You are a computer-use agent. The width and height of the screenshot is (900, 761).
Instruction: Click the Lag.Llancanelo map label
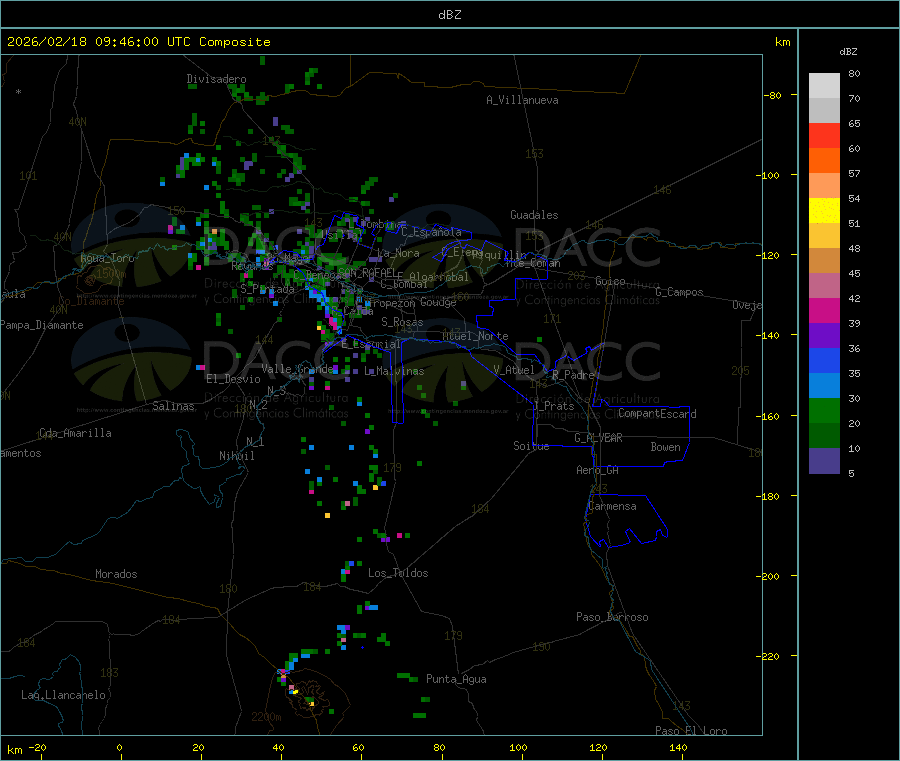63,695
